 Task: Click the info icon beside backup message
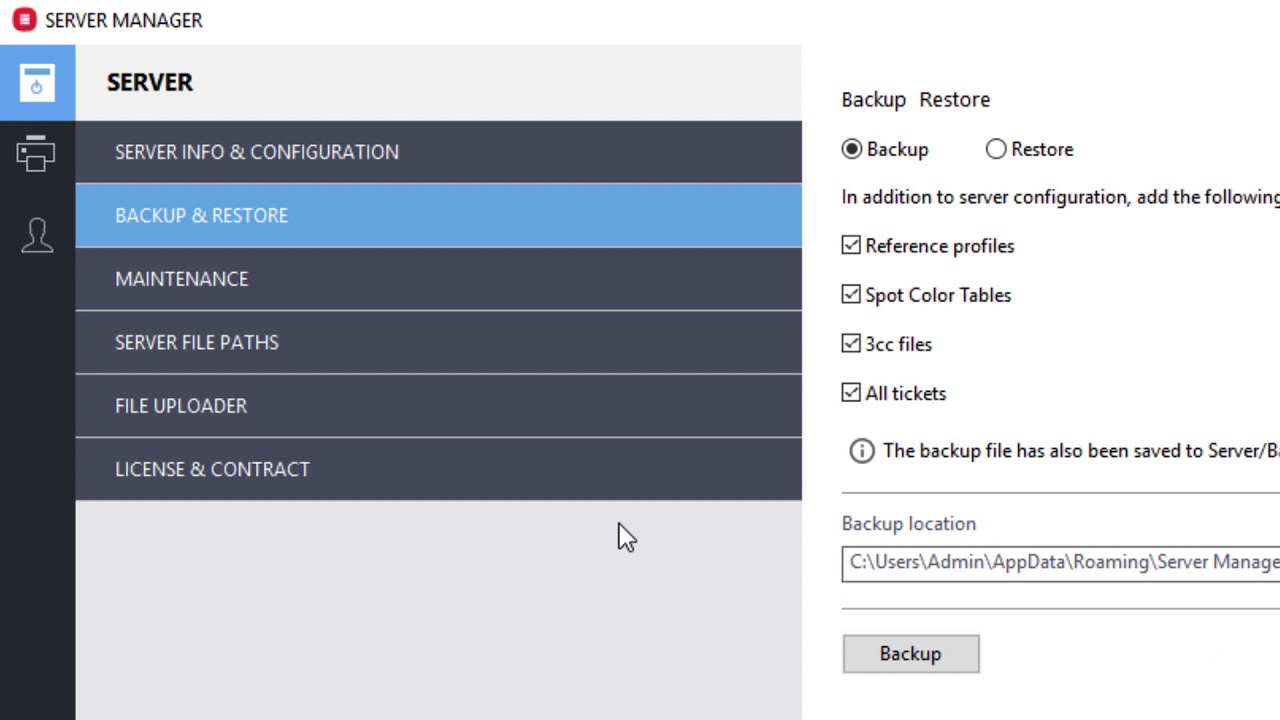[861, 451]
